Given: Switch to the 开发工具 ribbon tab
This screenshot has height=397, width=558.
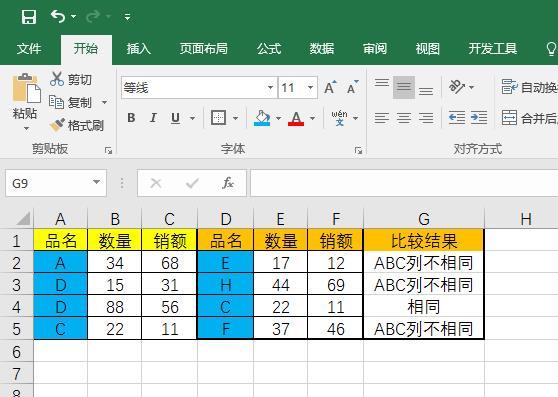Looking at the screenshot, I should [493, 49].
